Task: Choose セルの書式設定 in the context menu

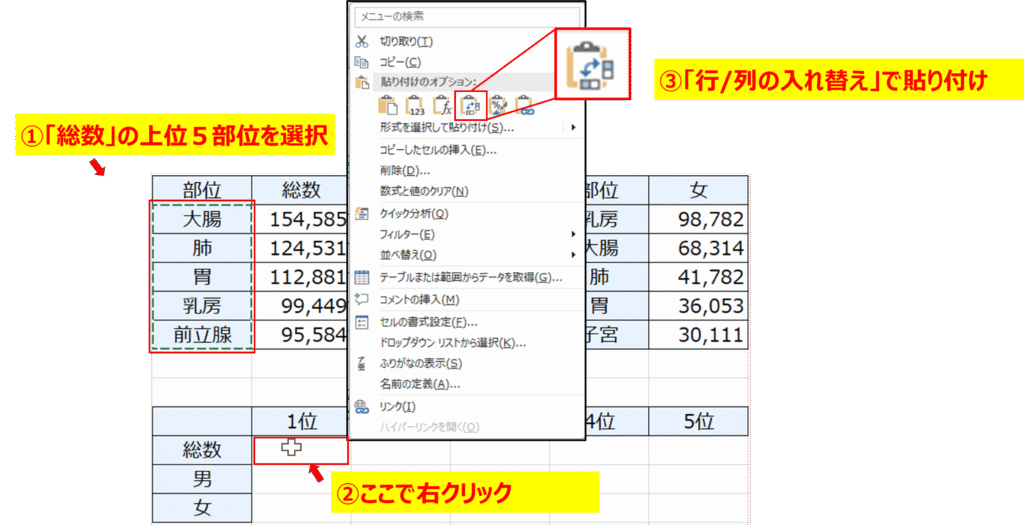Action: tap(428, 322)
